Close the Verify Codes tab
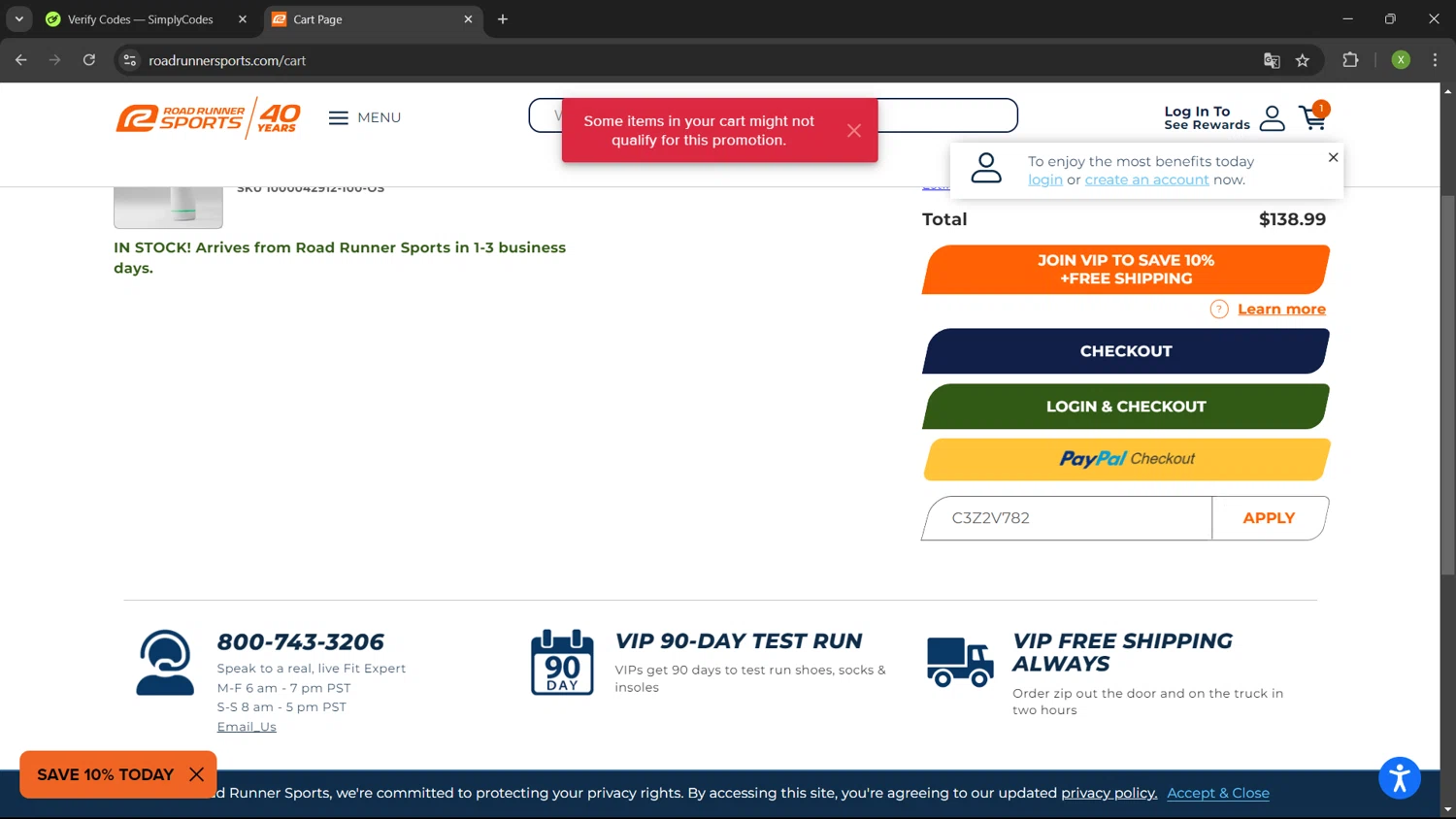Screen dimensions: 1456x819 click(x=243, y=19)
